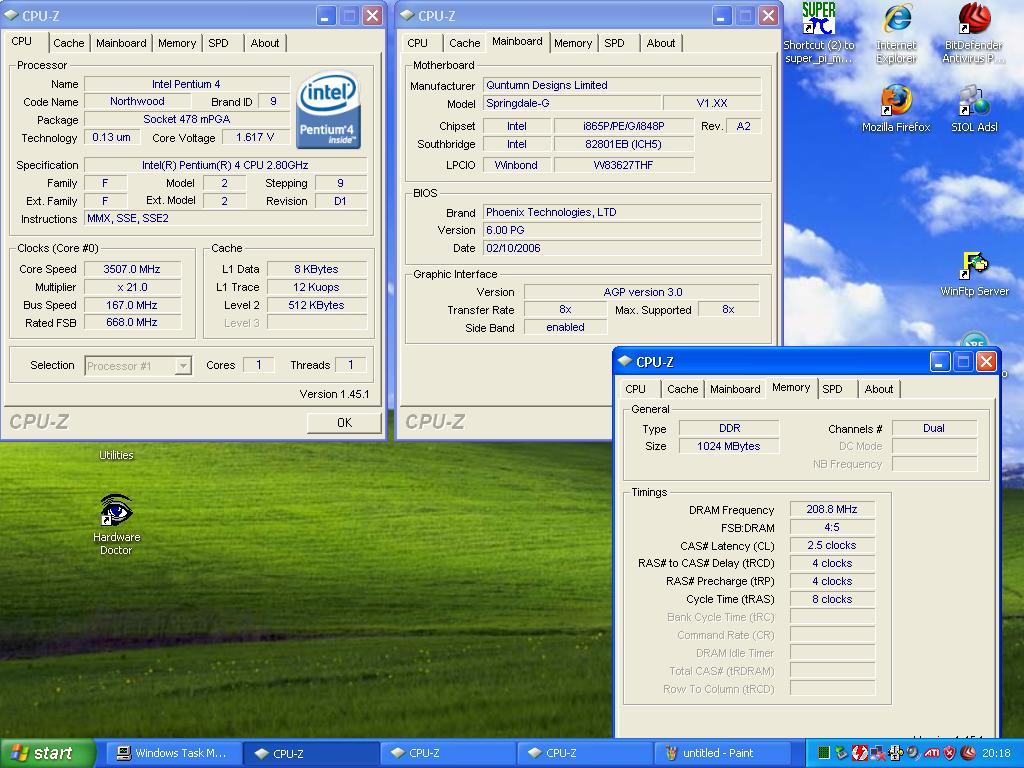Close the Mainboard CPU-Z window
The height and width of the screenshot is (768, 1024).
click(x=769, y=15)
